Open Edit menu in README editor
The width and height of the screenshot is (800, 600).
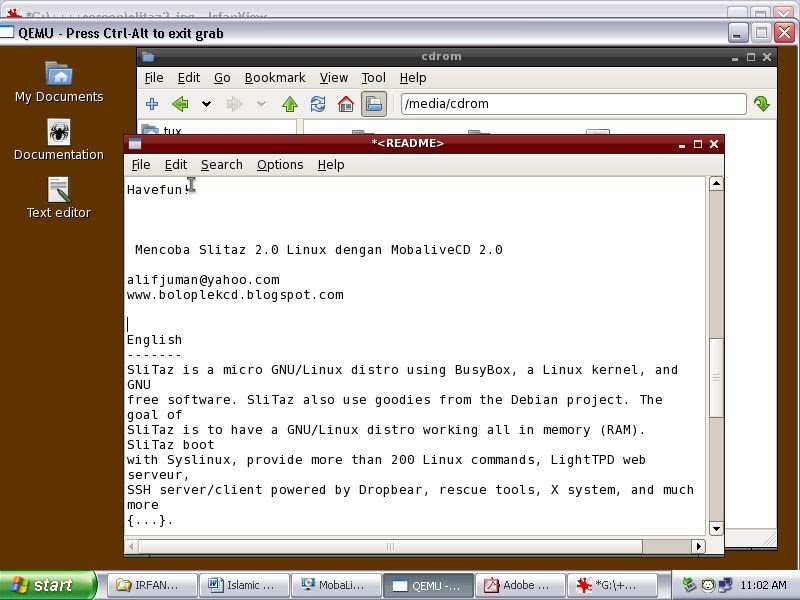click(176, 165)
